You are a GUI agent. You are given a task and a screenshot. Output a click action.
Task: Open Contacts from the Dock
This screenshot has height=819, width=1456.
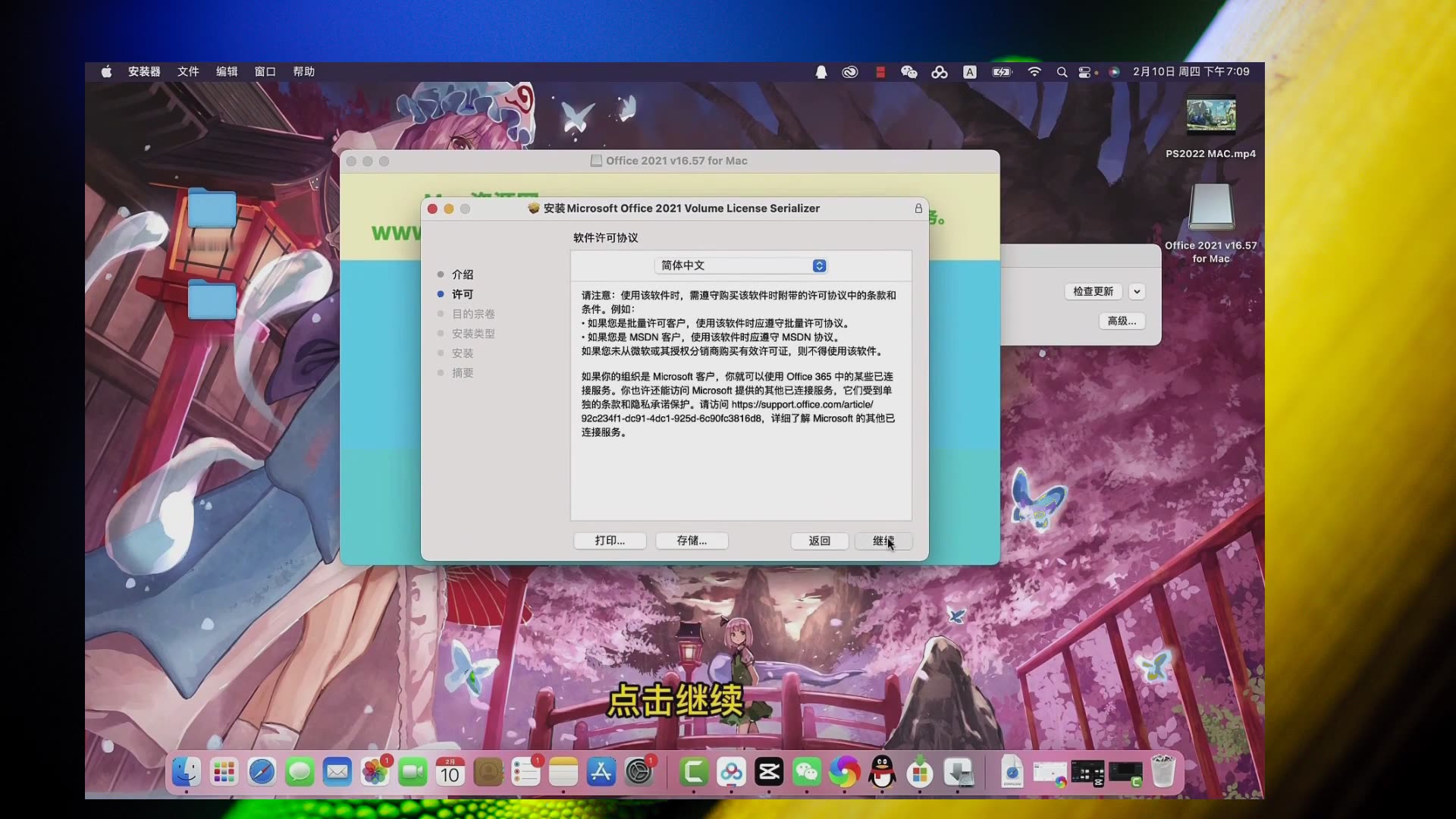488,773
